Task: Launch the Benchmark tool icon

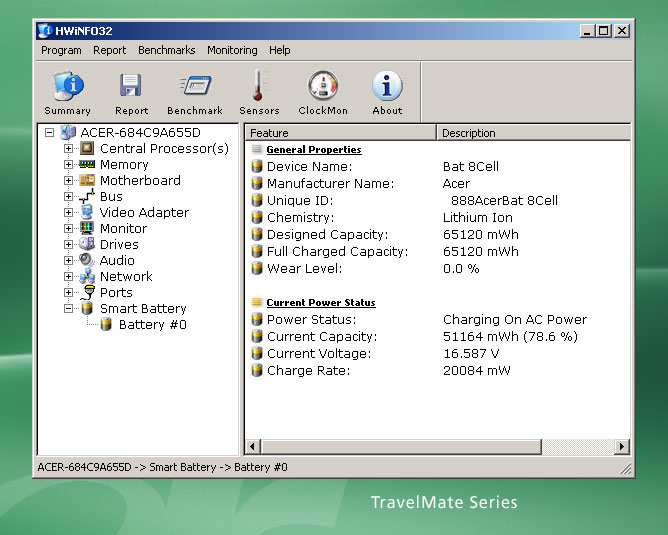Action: coord(195,85)
